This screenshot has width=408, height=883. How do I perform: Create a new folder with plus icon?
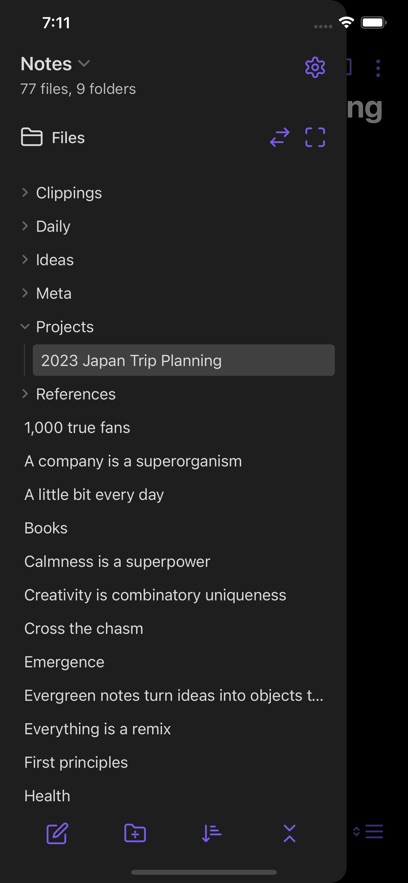(135, 833)
